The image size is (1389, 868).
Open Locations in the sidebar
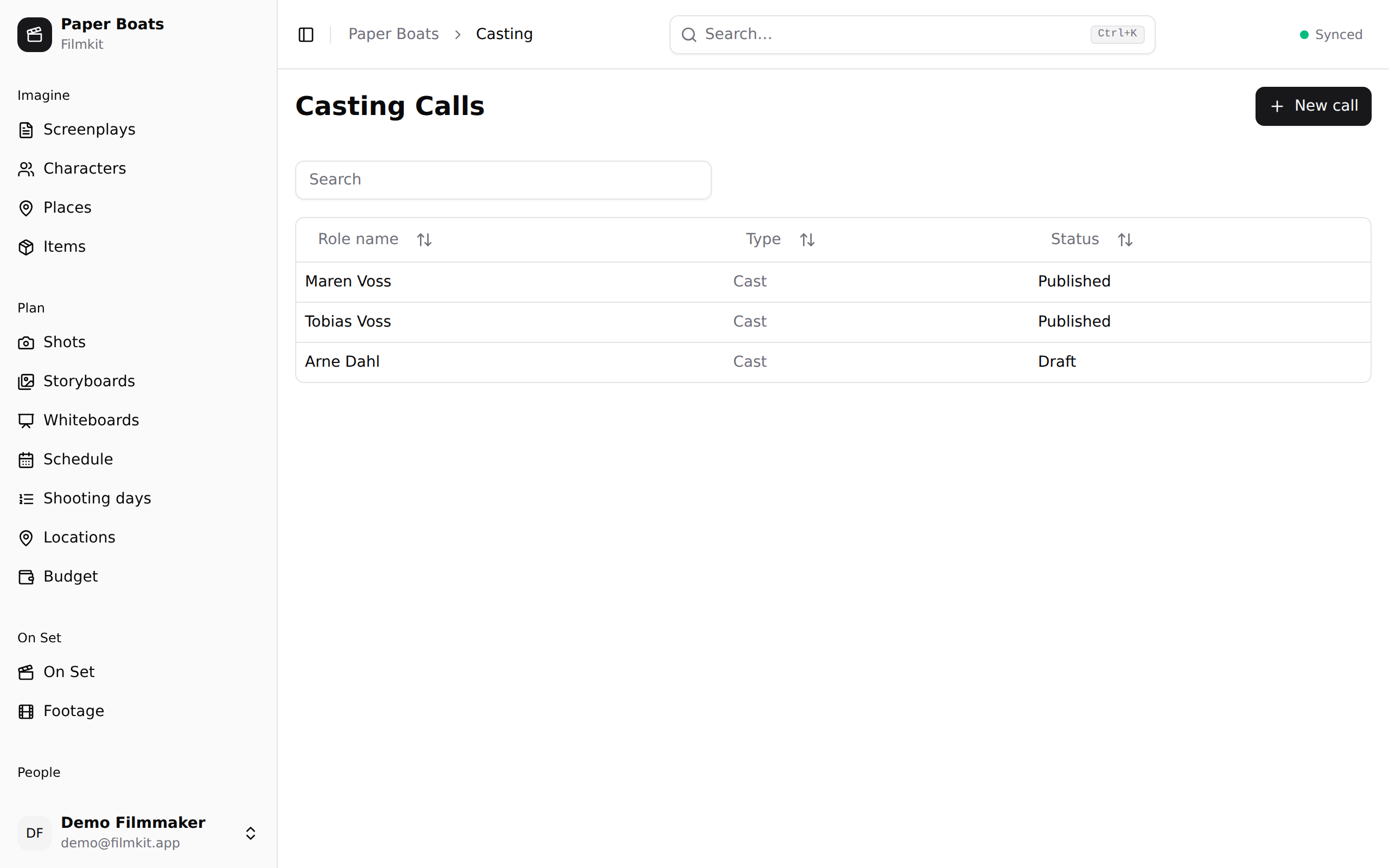138,538
